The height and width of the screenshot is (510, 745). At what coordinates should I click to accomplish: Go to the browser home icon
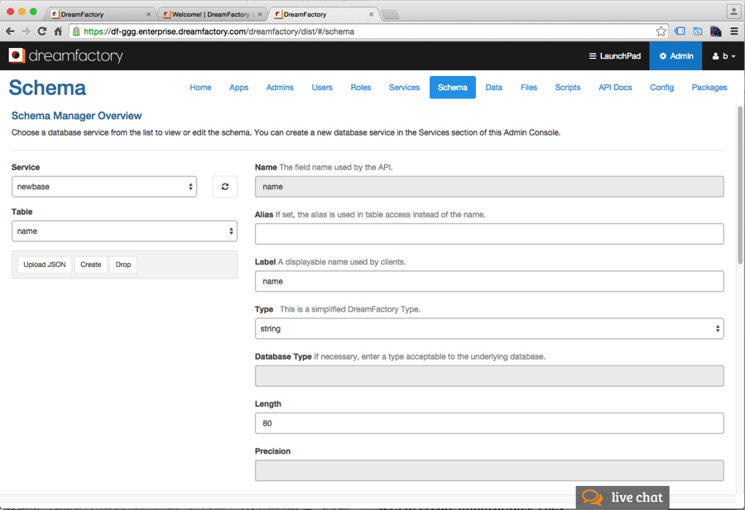[x=58, y=31]
